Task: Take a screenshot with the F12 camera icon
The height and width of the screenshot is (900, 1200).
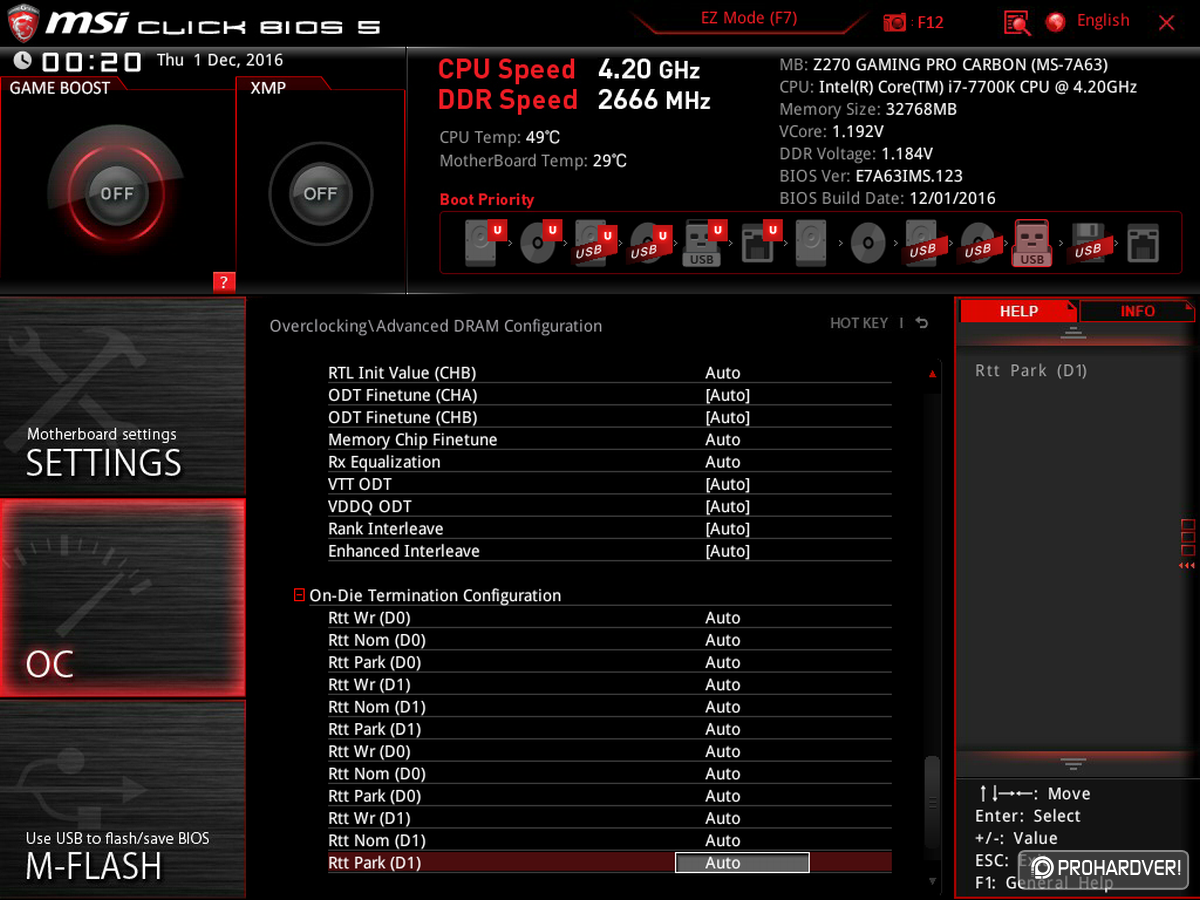Action: click(895, 22)
